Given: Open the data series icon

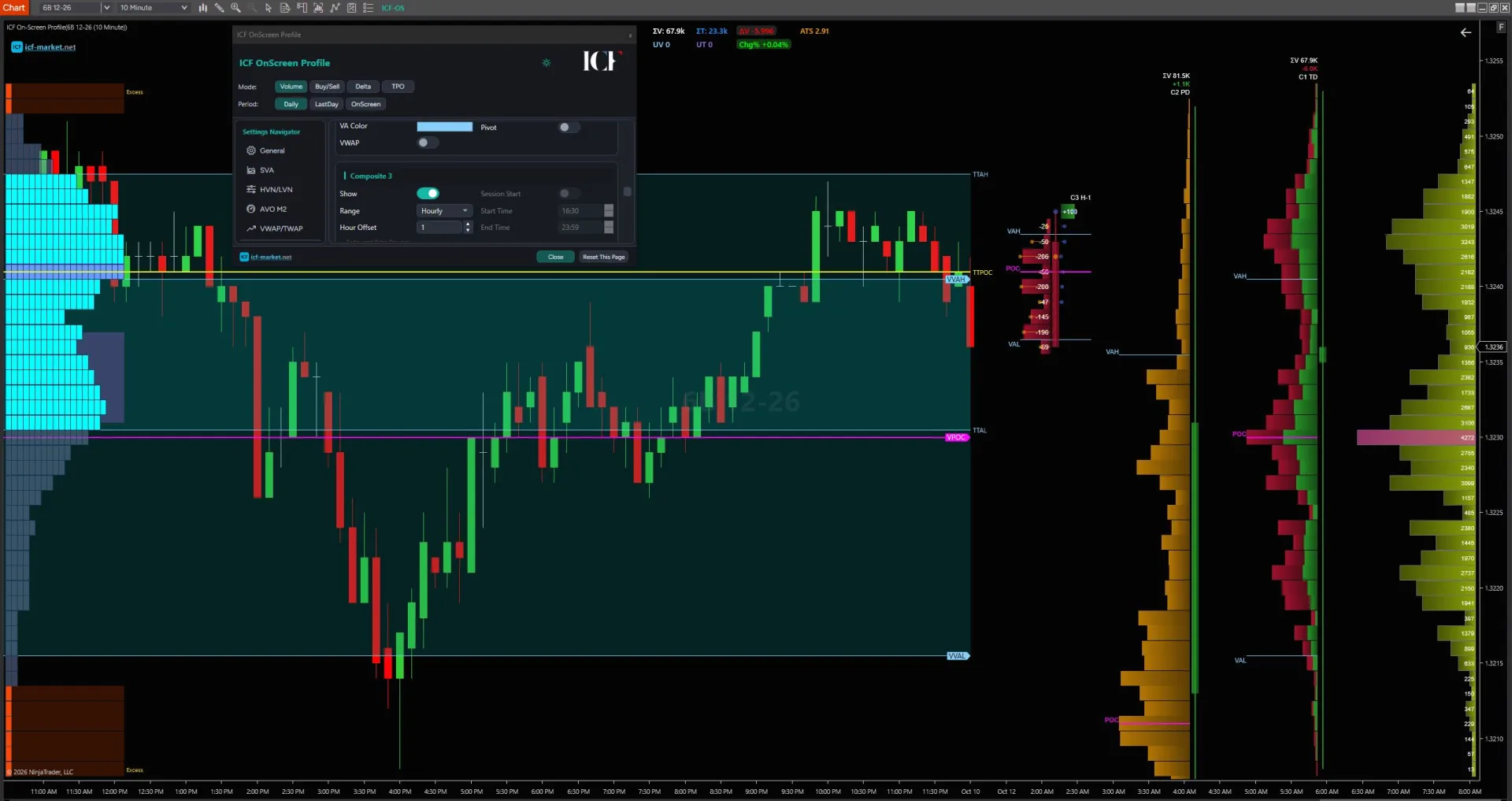Looking at the screenshot, I should 318,8.
